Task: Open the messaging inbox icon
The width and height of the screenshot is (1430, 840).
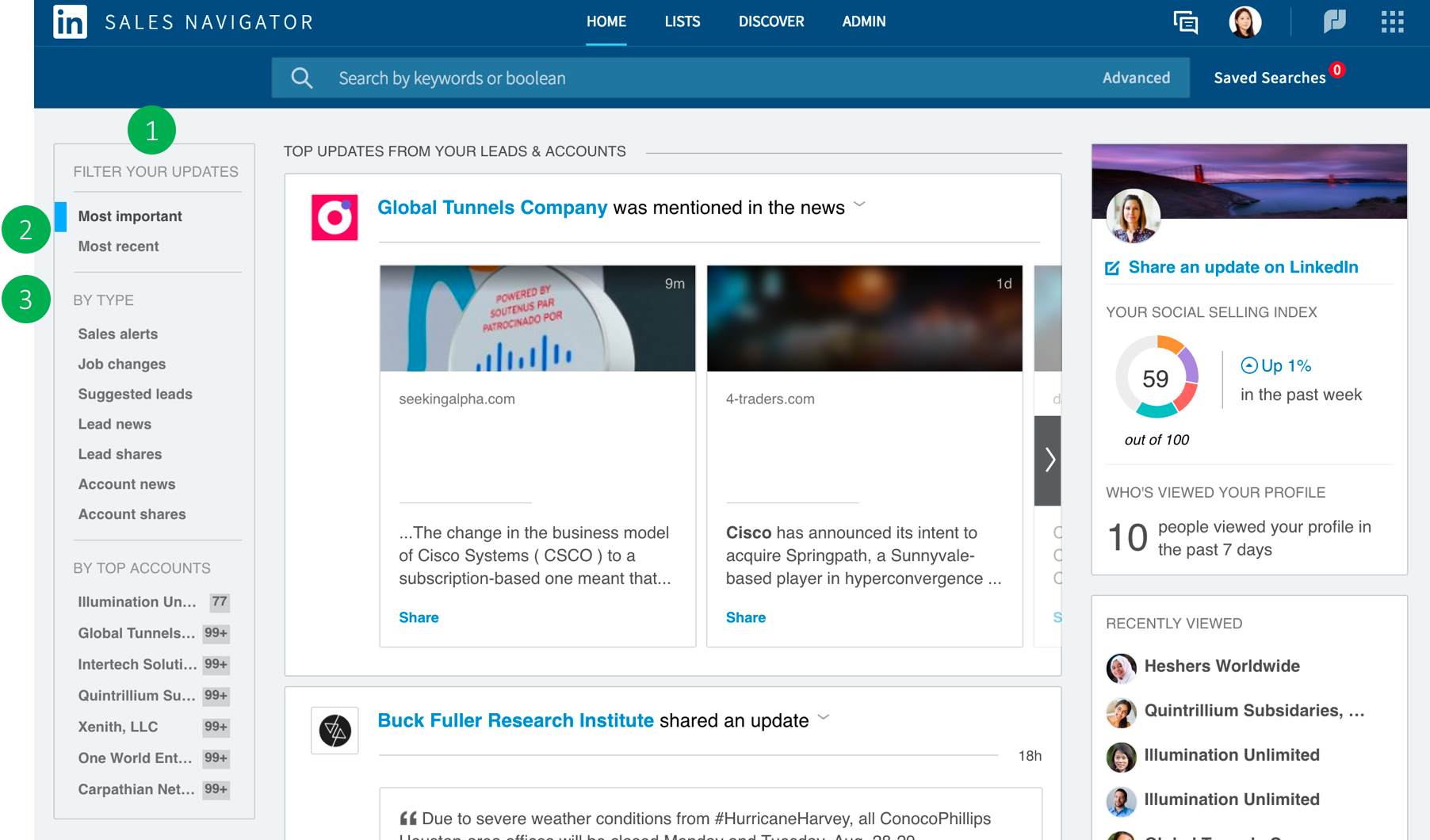Action: pyautogui.click(x=1185, y=22)
